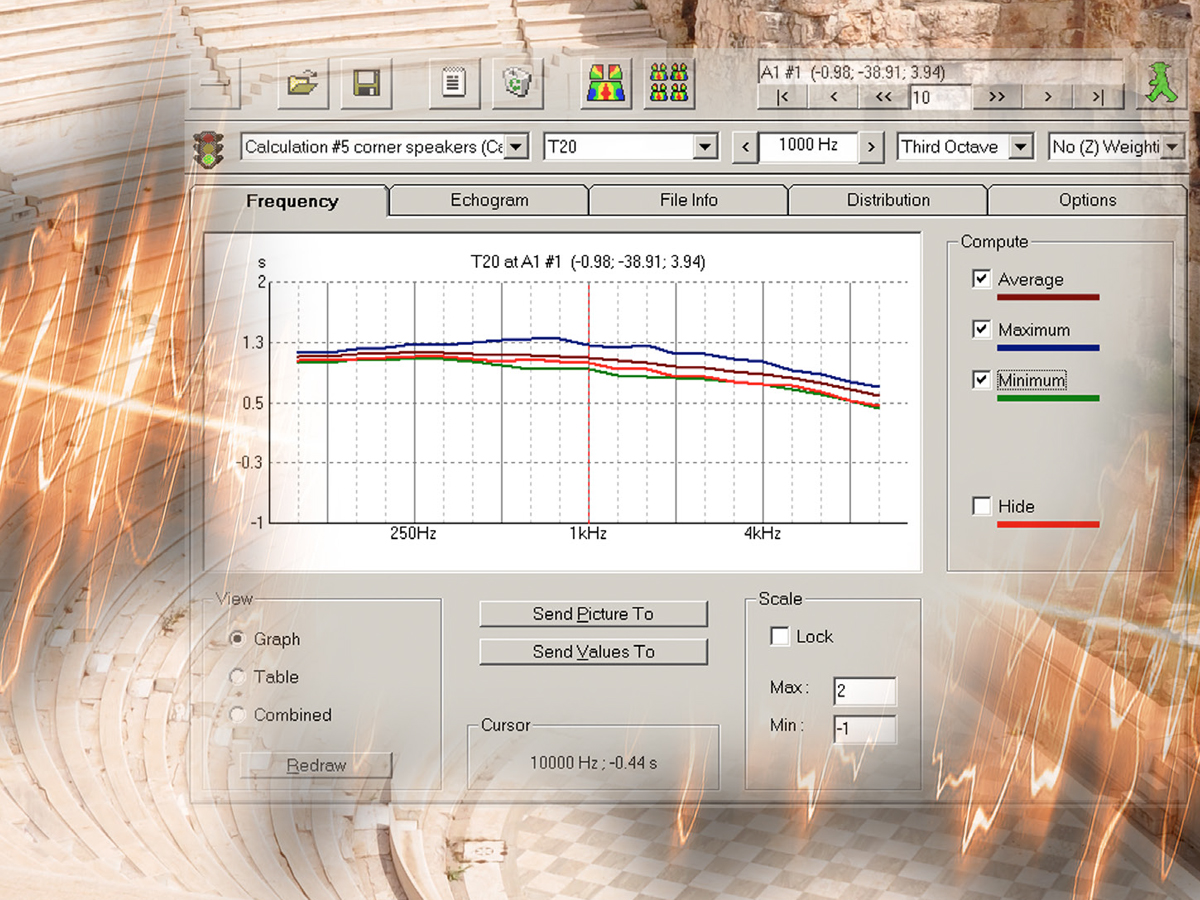
Task: Click the traffic light status icon
Action: pos(209,146)
